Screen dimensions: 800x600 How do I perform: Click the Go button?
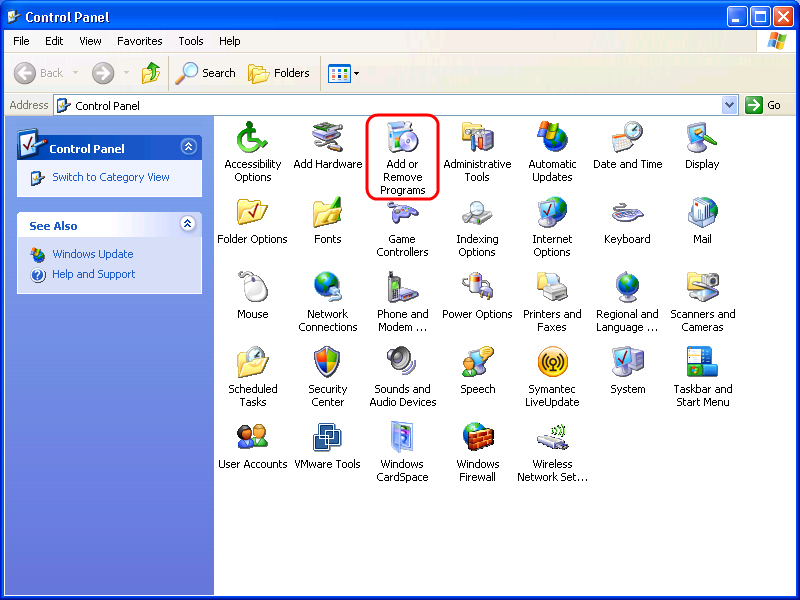764,105
